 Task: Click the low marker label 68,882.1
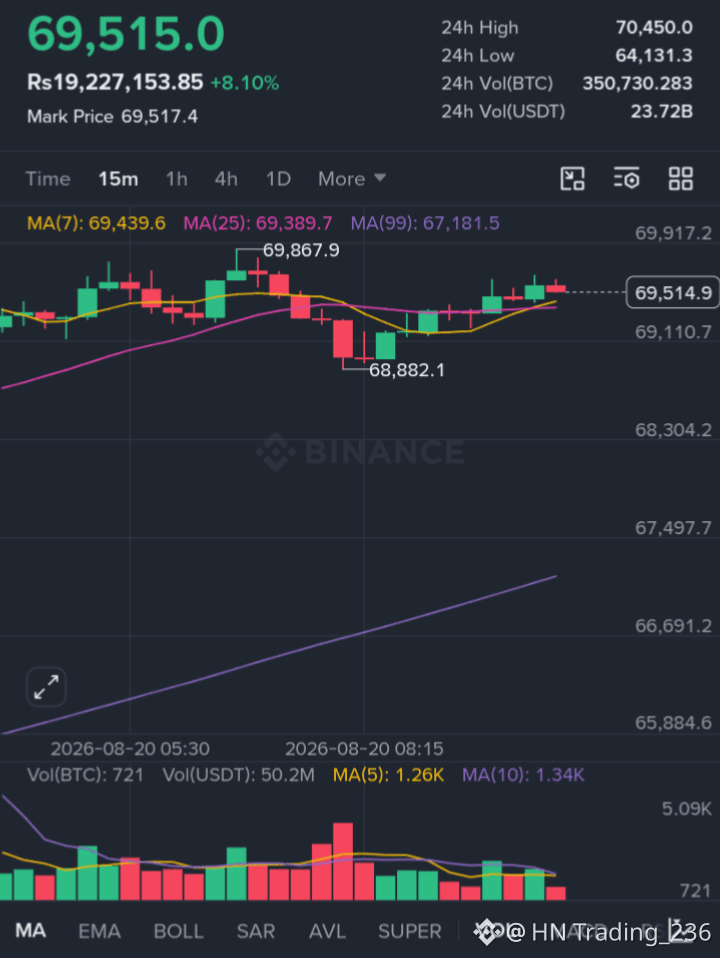point(407,370)
